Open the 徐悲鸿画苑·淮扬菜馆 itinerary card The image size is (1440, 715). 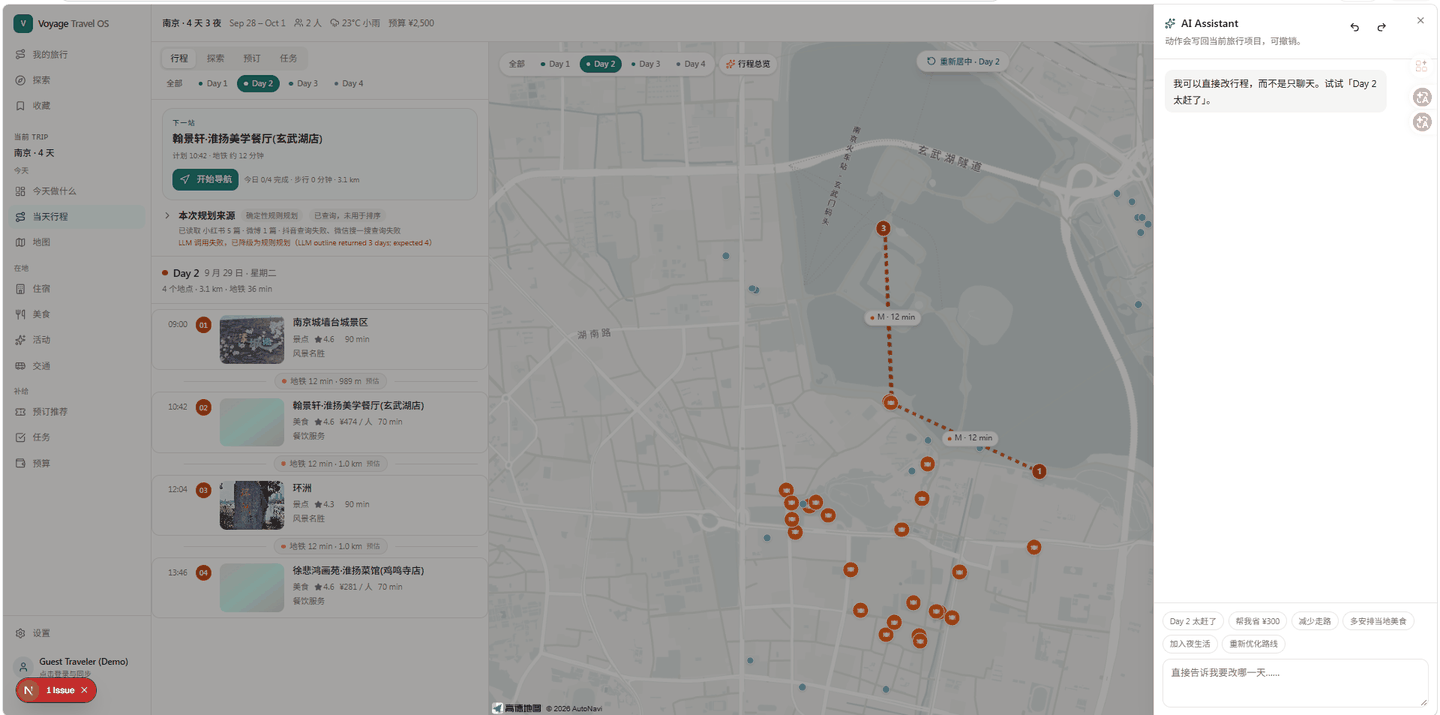click(x=320, y=587)
